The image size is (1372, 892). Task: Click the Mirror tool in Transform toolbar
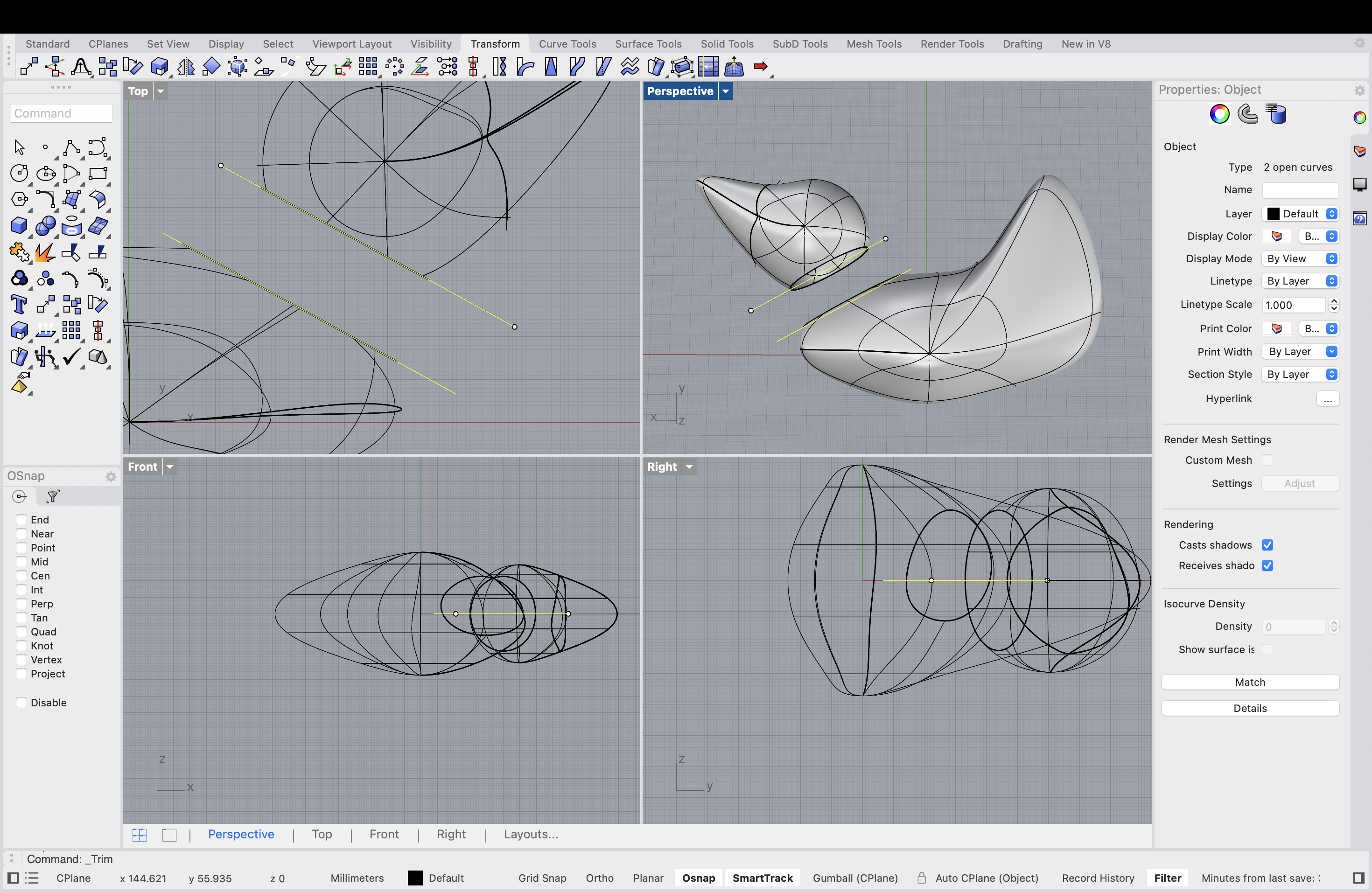186,67
